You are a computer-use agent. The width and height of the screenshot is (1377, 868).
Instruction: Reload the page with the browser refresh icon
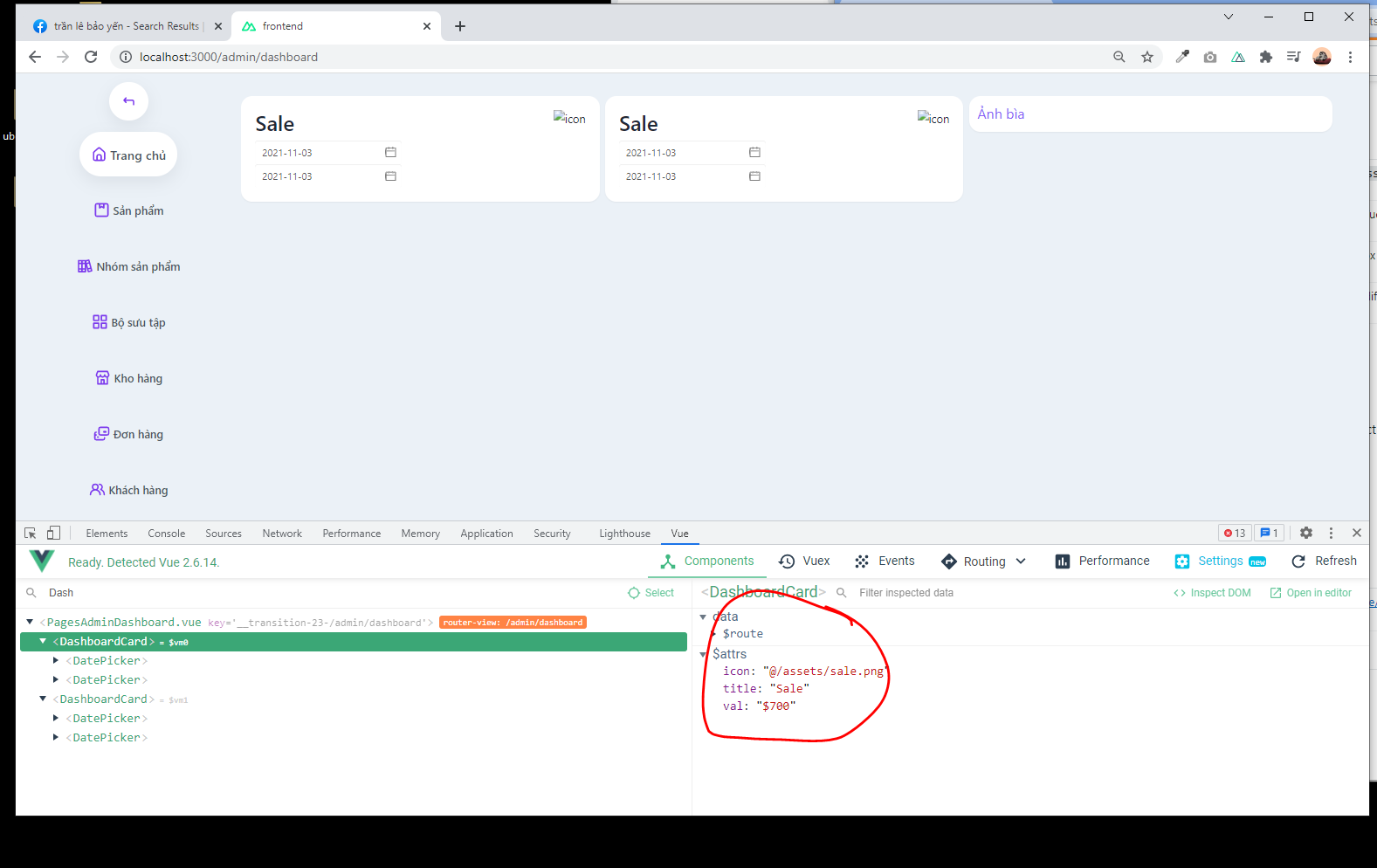click(x=91, y=57)
